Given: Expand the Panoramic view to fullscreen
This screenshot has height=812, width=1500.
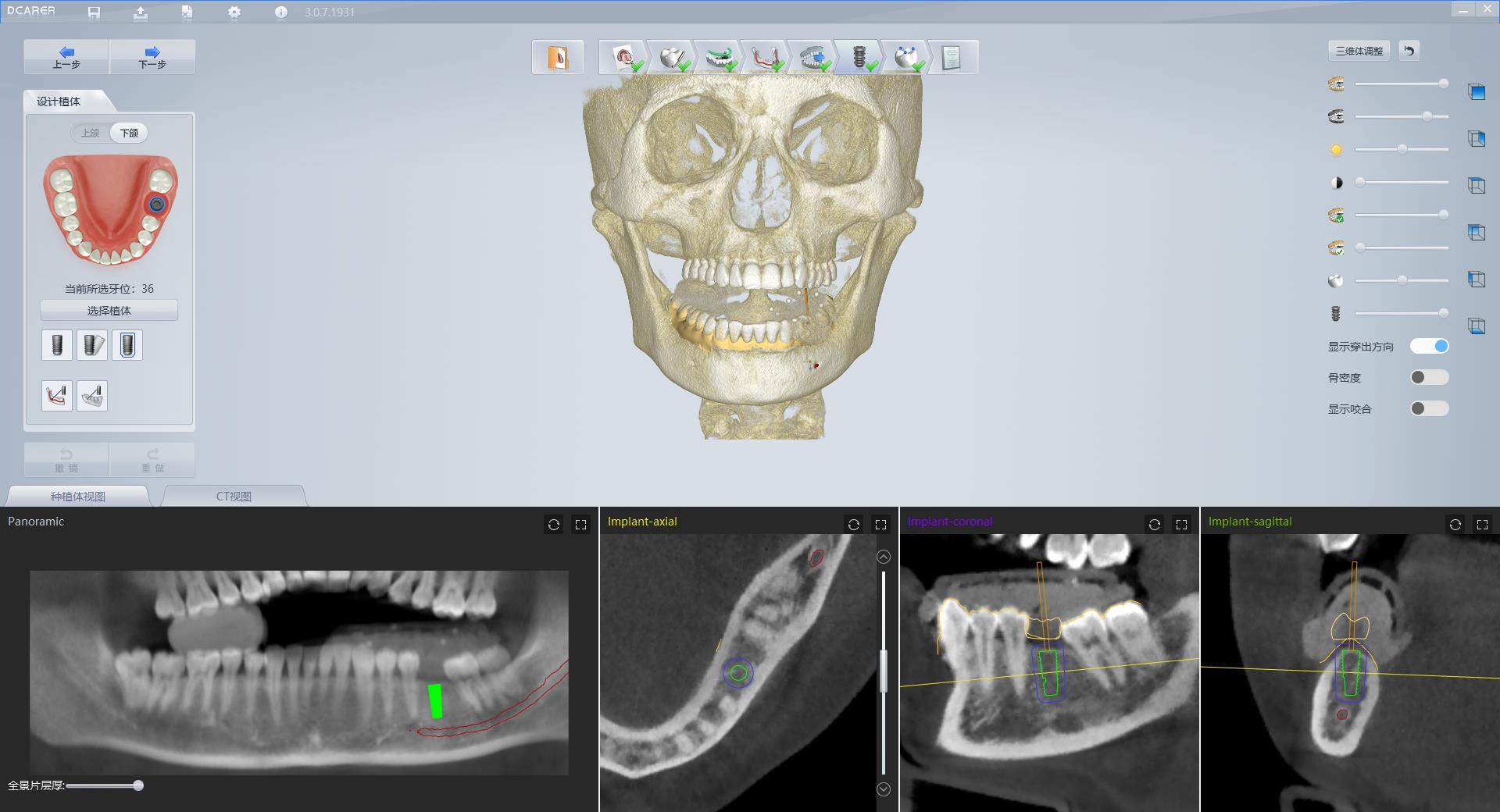Looking at the screenshot, I should tap(580, 525).
